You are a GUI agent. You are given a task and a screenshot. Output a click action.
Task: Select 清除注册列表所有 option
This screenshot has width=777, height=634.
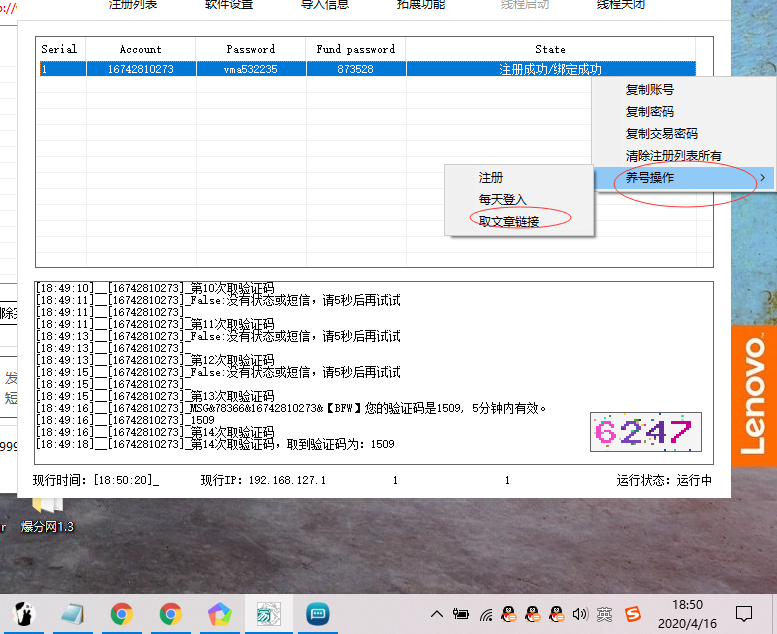(674, 156)
